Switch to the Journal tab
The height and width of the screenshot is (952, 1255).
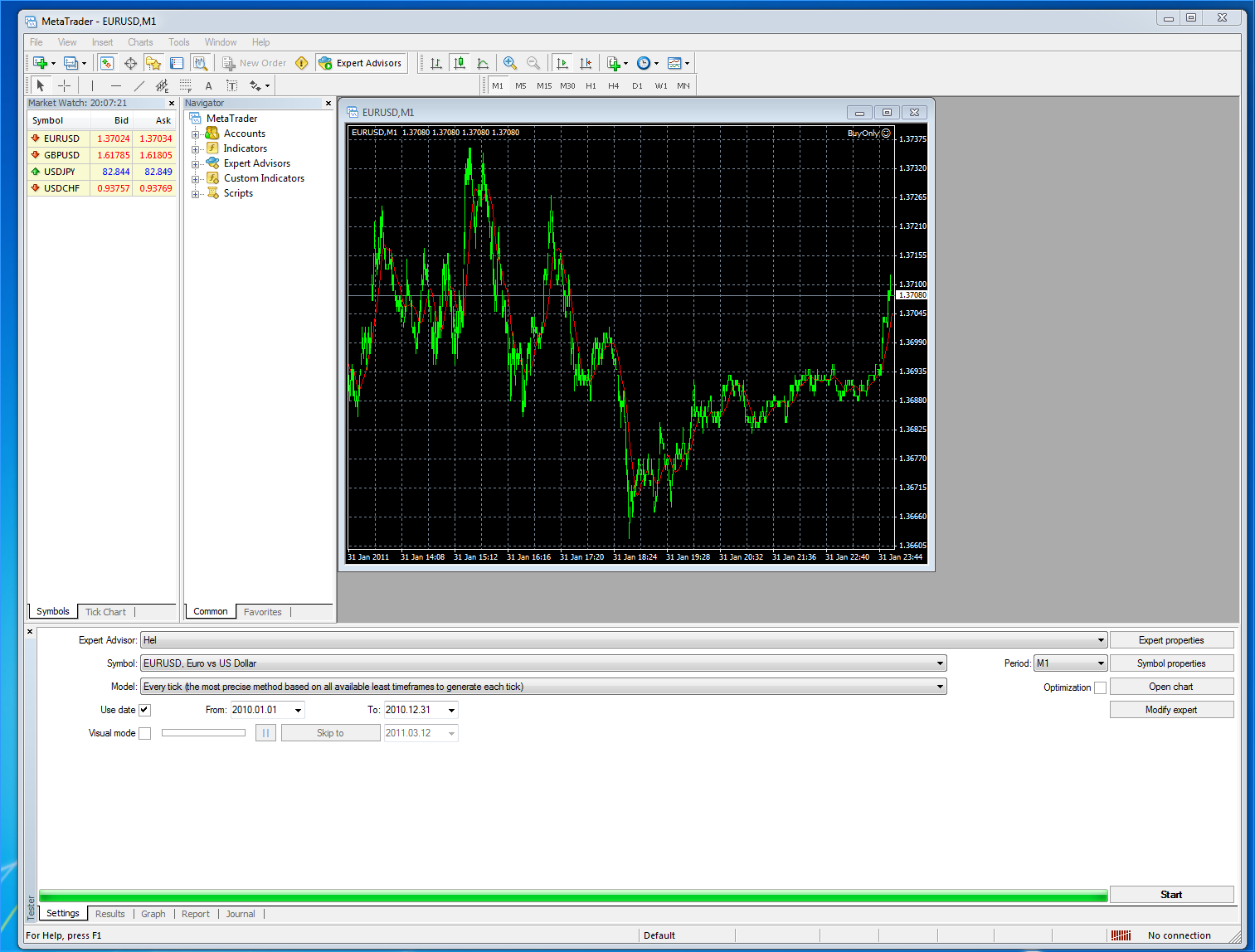pyautogui.click(x=241, y=914)
